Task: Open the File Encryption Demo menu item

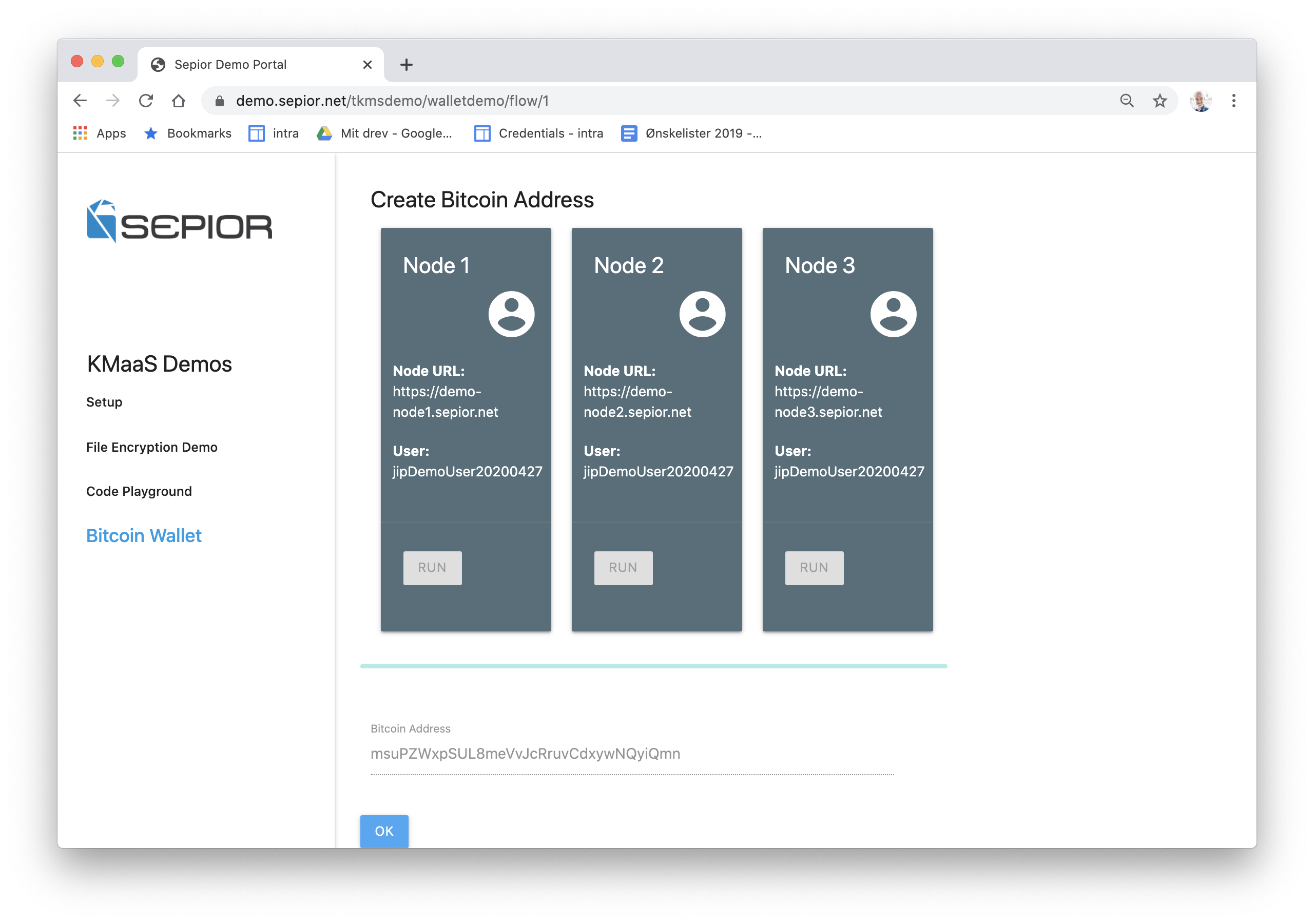Action: pos(151,447)
